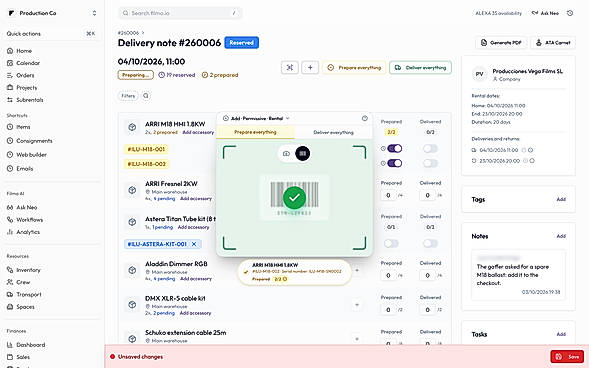Open the Calendar sidebar item
Screen dimensions: 589x368
coord(23,63)
